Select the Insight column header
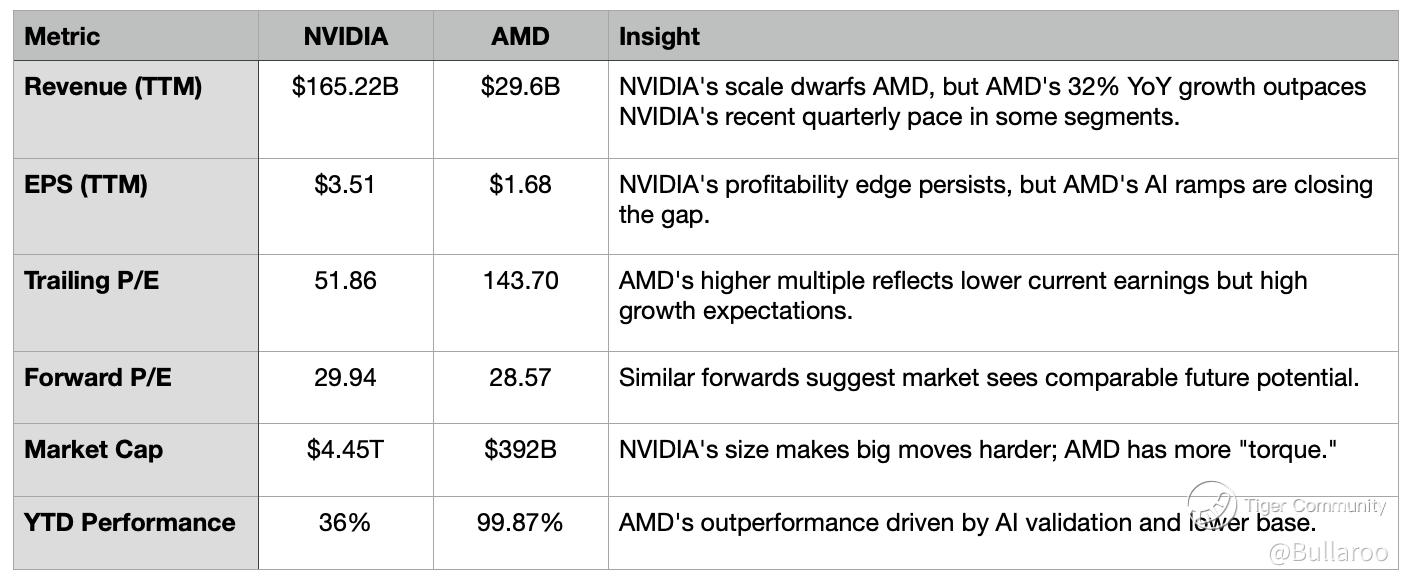The image size is (1416, 584). pyautogui.click(x=659, y=37)
